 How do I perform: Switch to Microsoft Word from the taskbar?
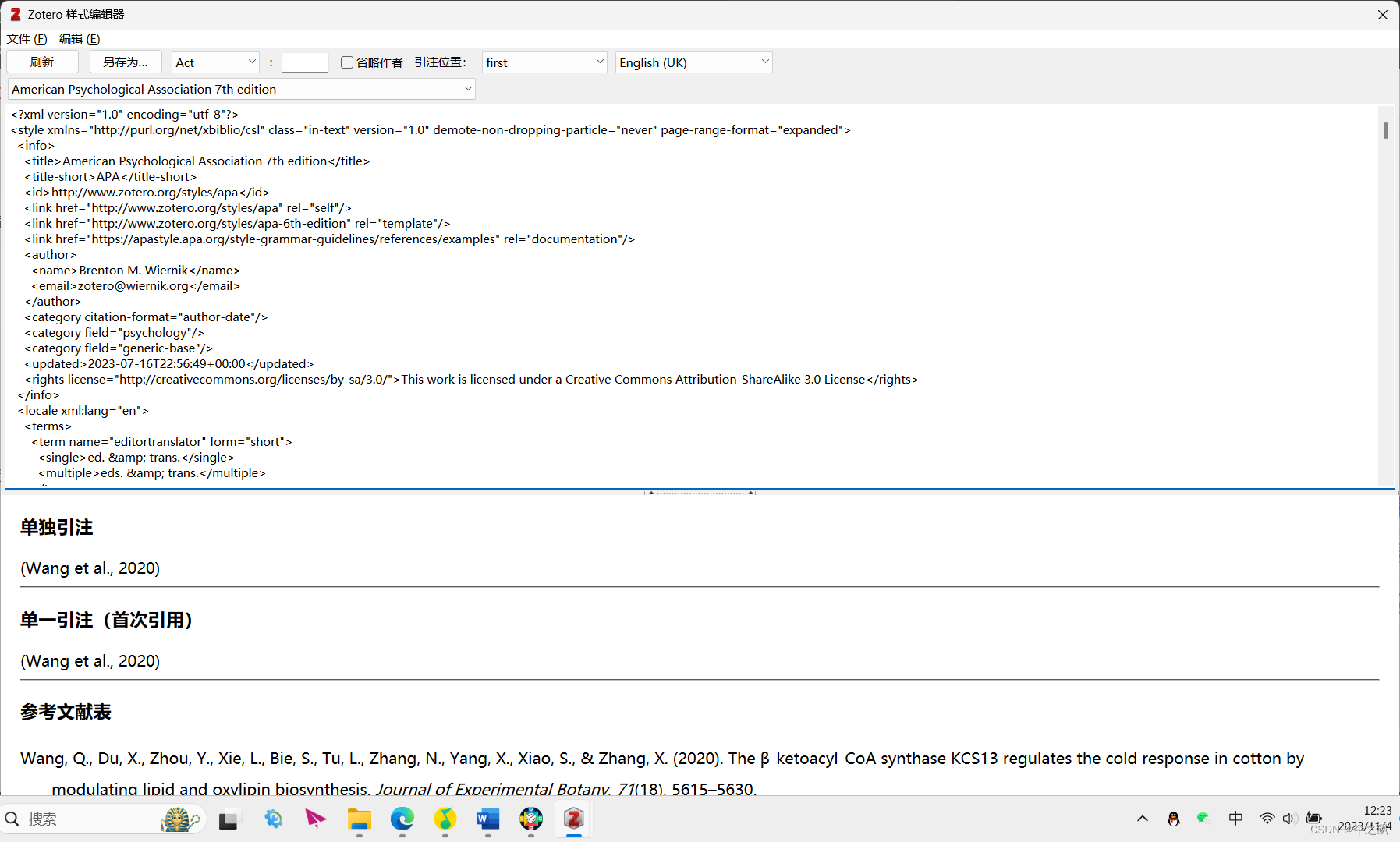487,819
